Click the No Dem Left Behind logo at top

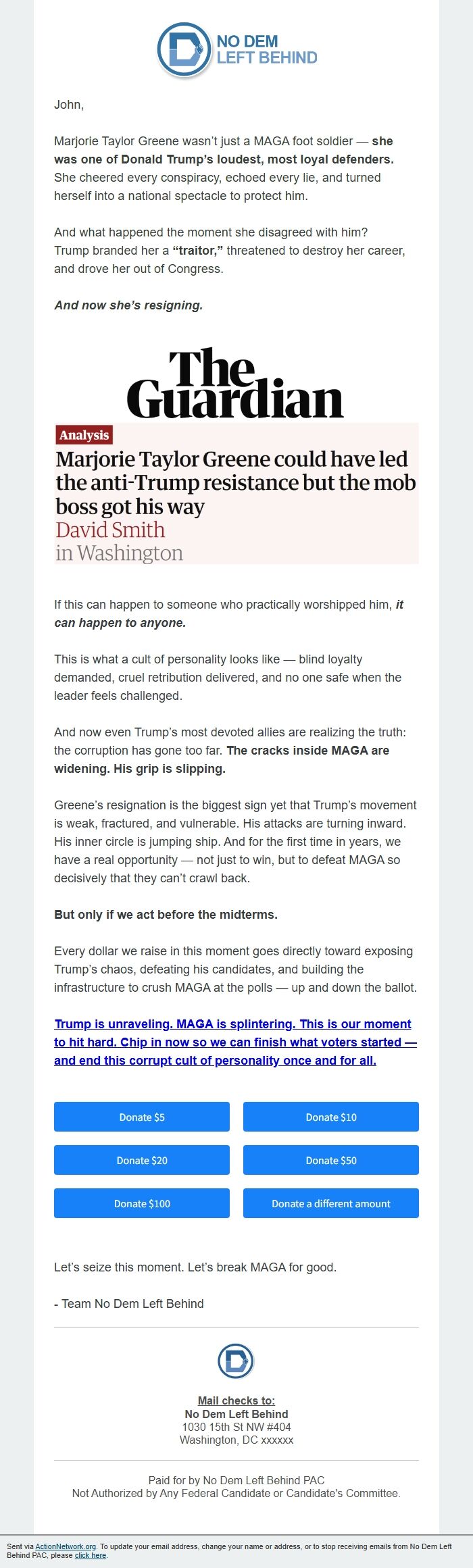[236, 49]
